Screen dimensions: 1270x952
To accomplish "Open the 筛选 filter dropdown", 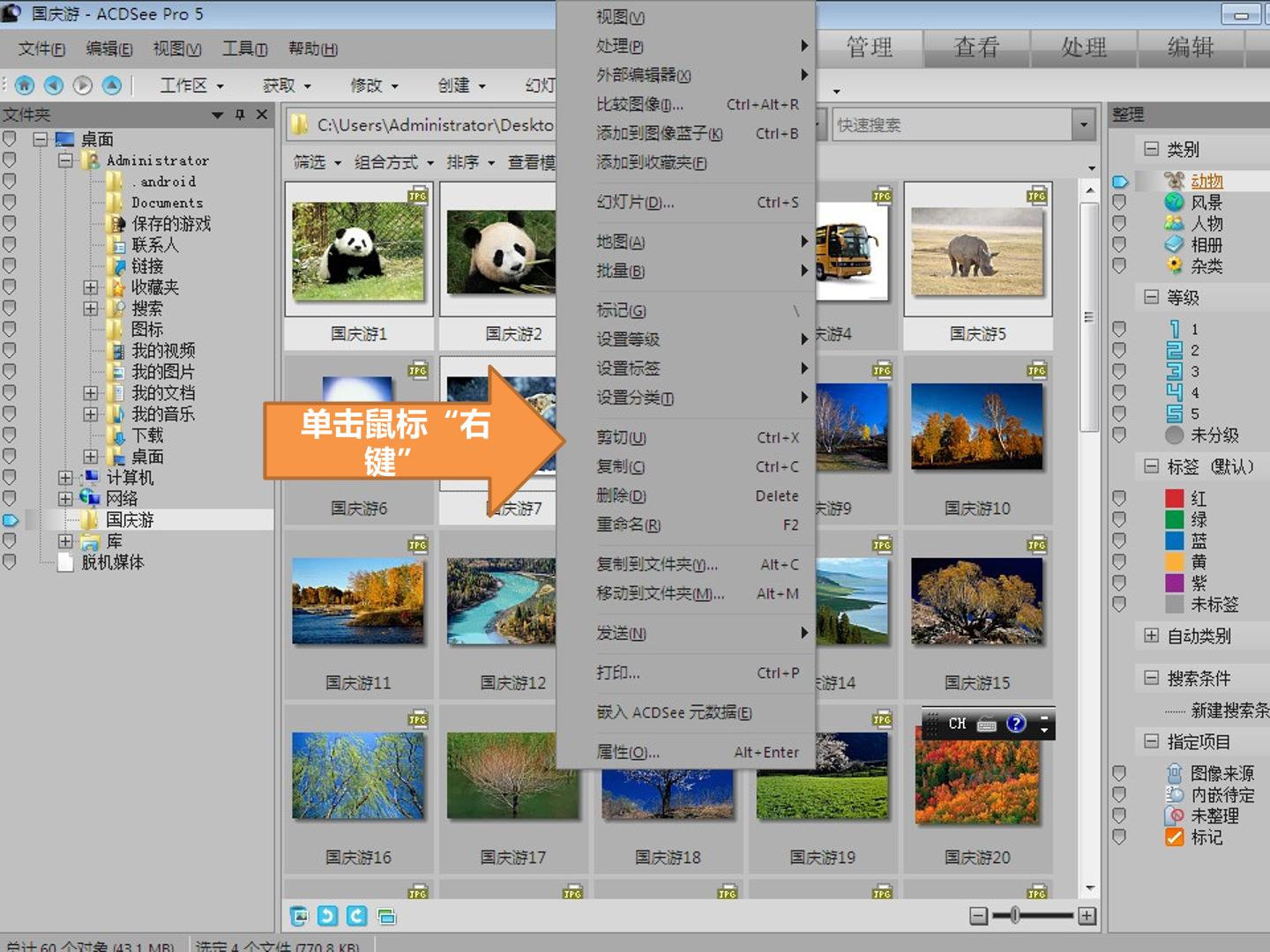I will (317, 162).
